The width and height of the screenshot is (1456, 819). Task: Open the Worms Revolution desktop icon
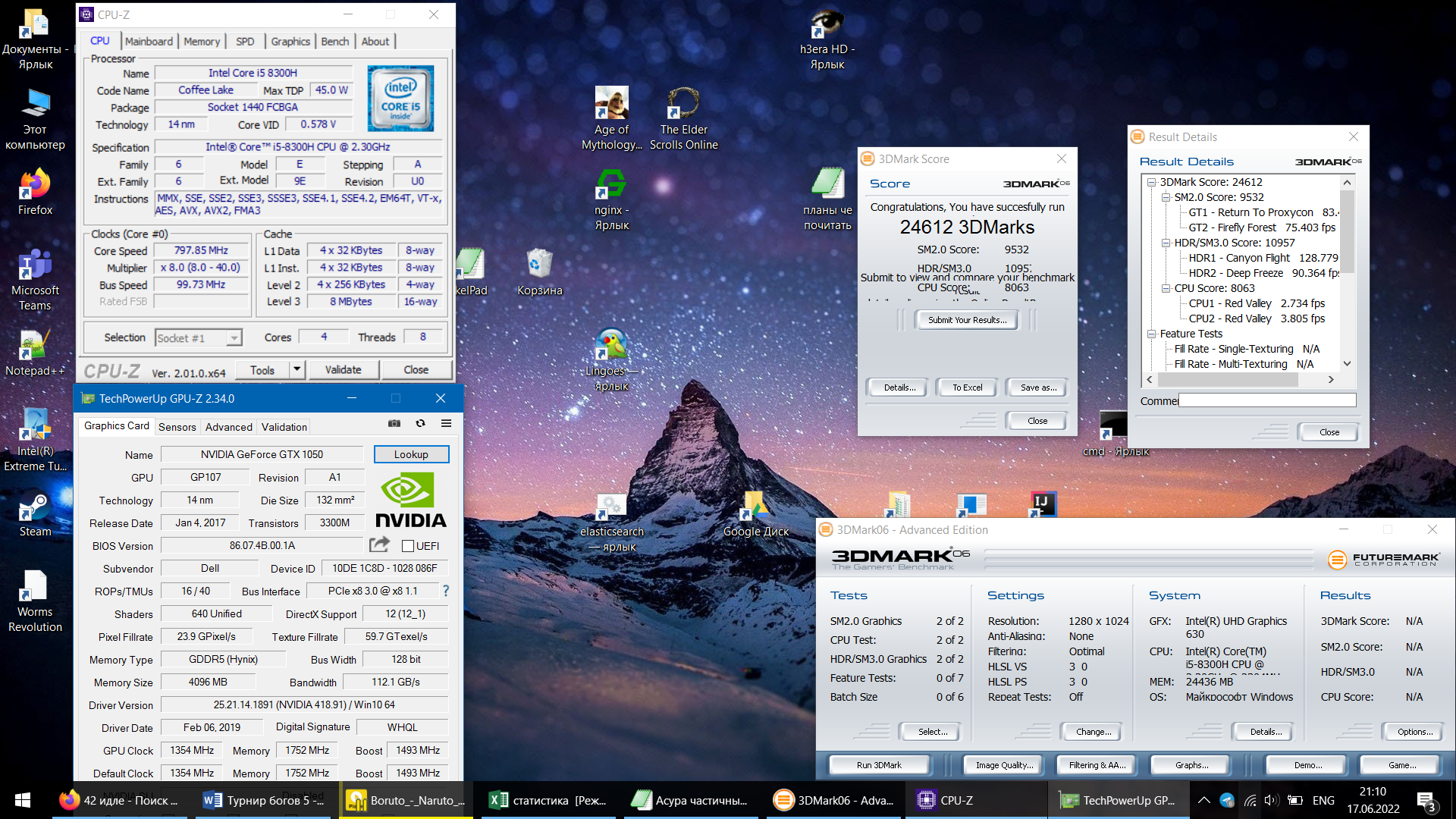35,602
